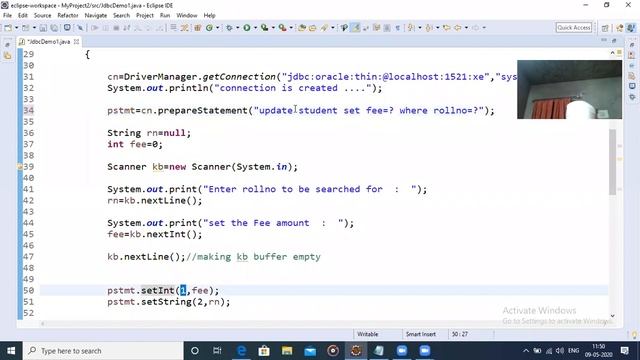Open the Project menu

tap(145, 16)
